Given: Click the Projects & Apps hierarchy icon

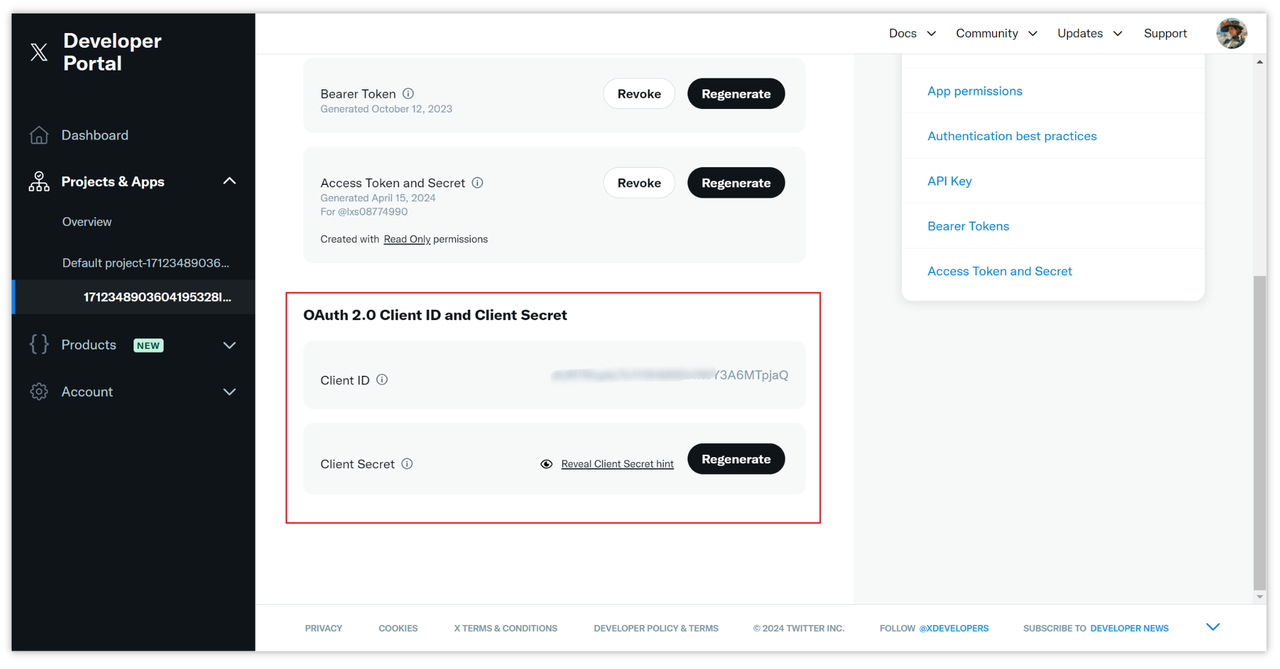Looking at the screenshot, I should point(39,181).
